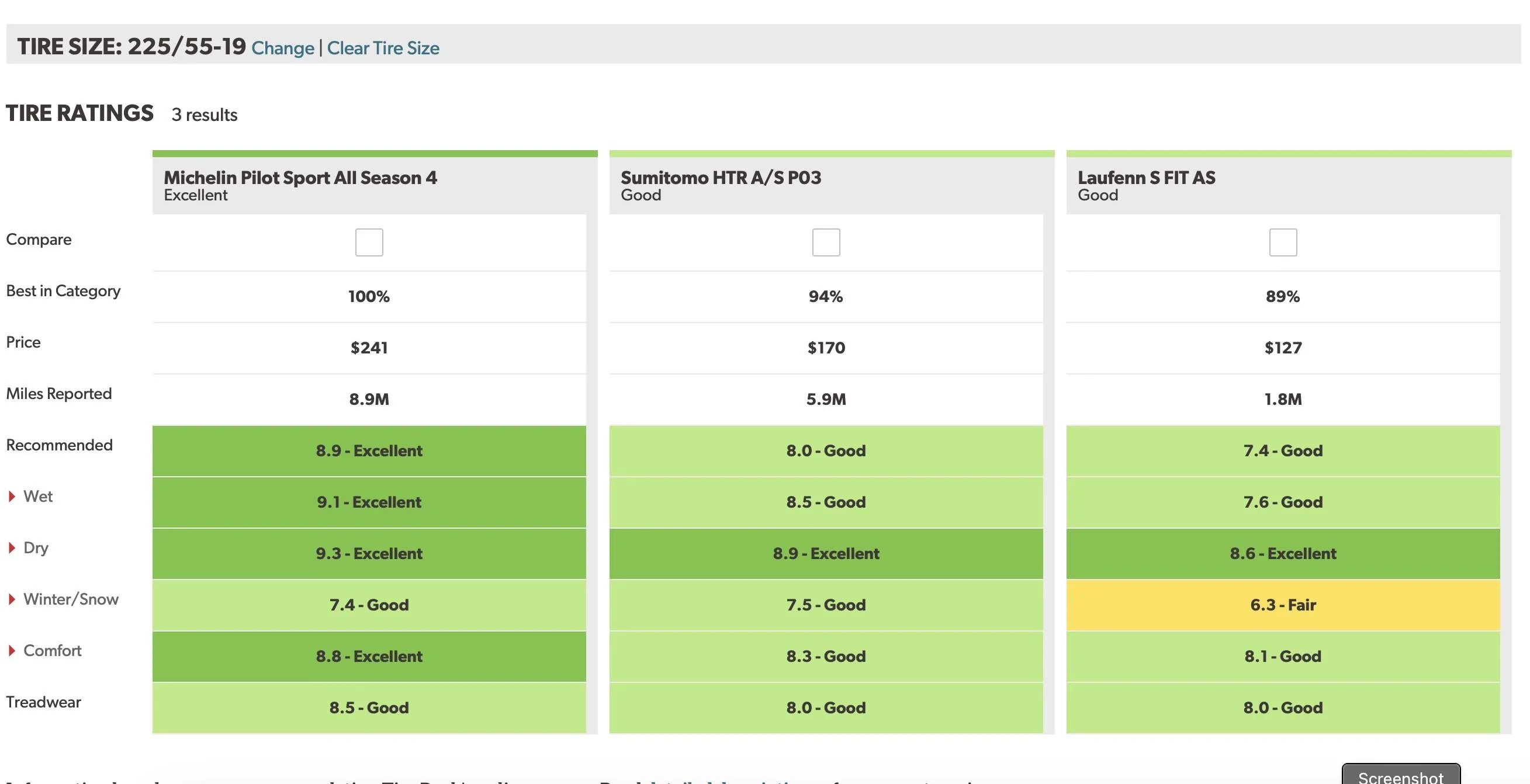Click the 8.6 - Excellent dry rating
This screenshot has height=784, width=1530.
coord(1283,554)
